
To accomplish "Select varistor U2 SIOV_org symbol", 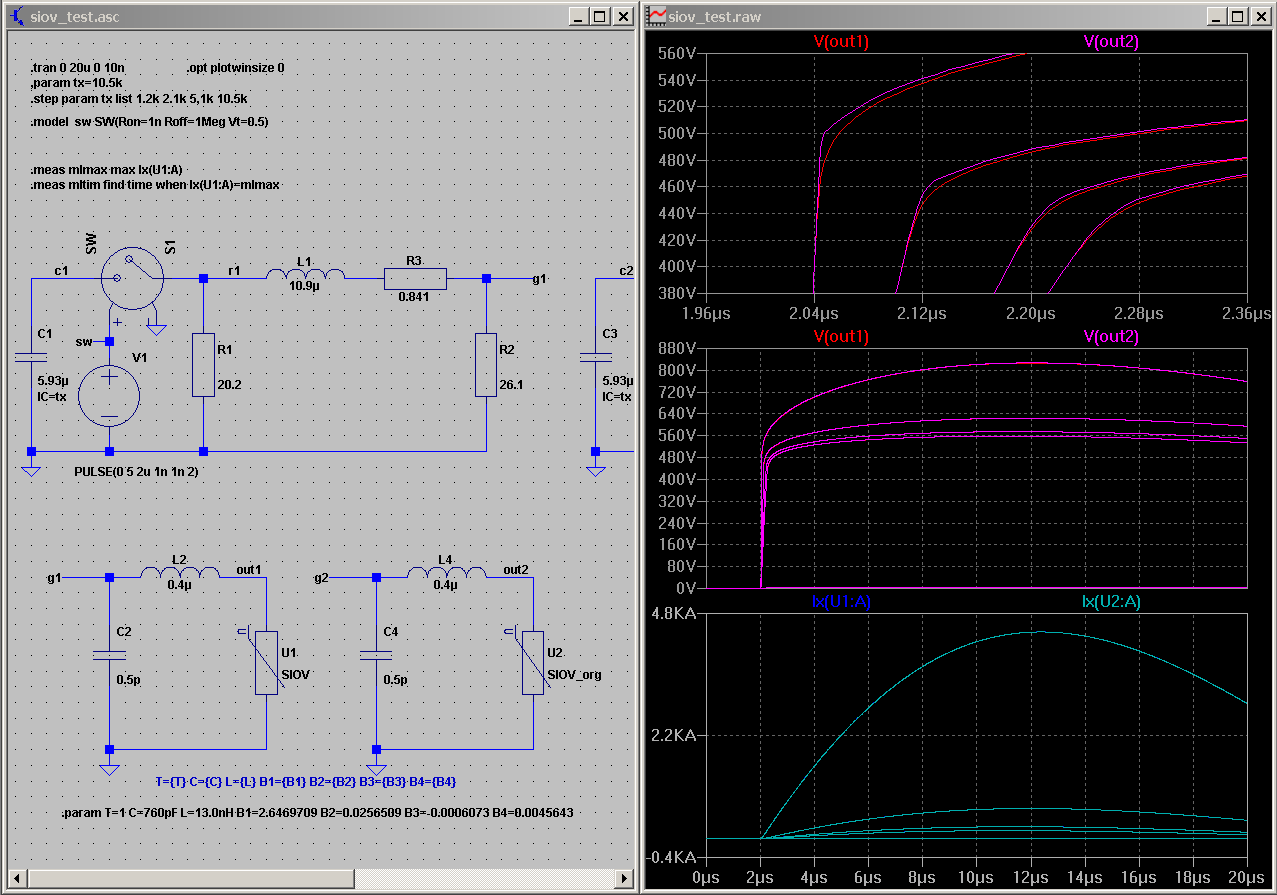I will (532, 662).
